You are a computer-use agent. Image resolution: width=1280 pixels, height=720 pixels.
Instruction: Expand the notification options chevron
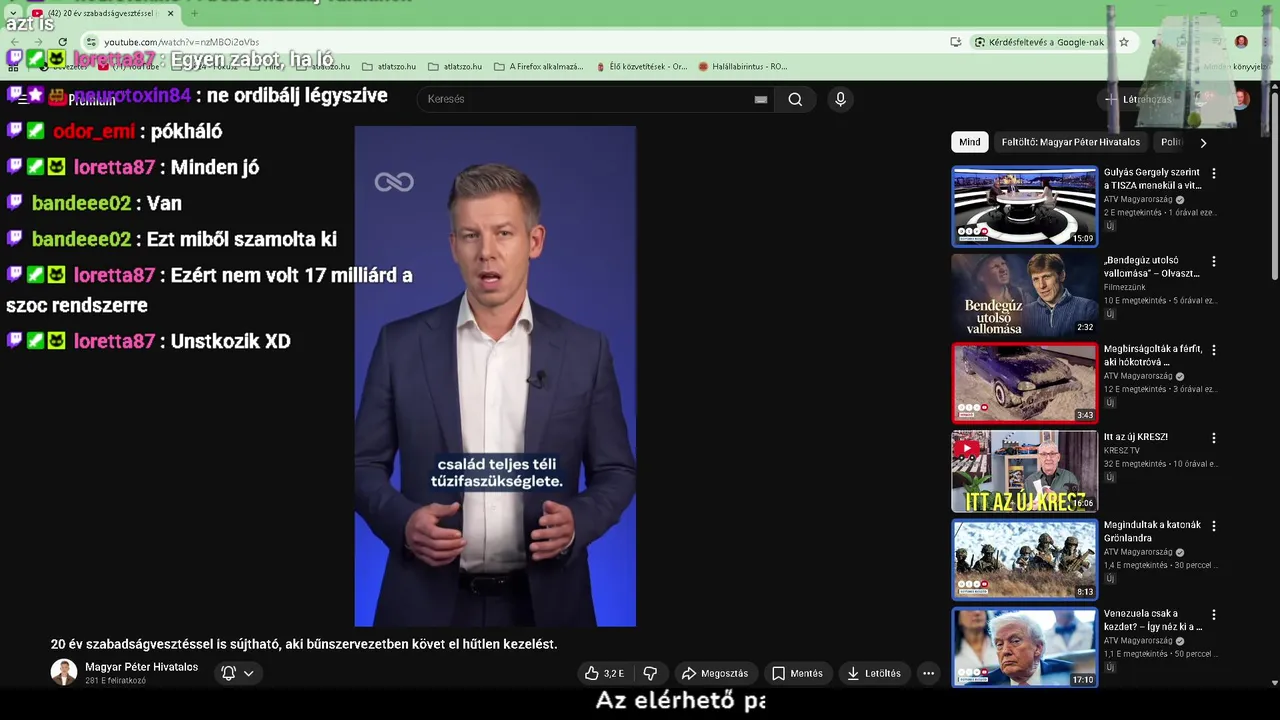(249, 673)
